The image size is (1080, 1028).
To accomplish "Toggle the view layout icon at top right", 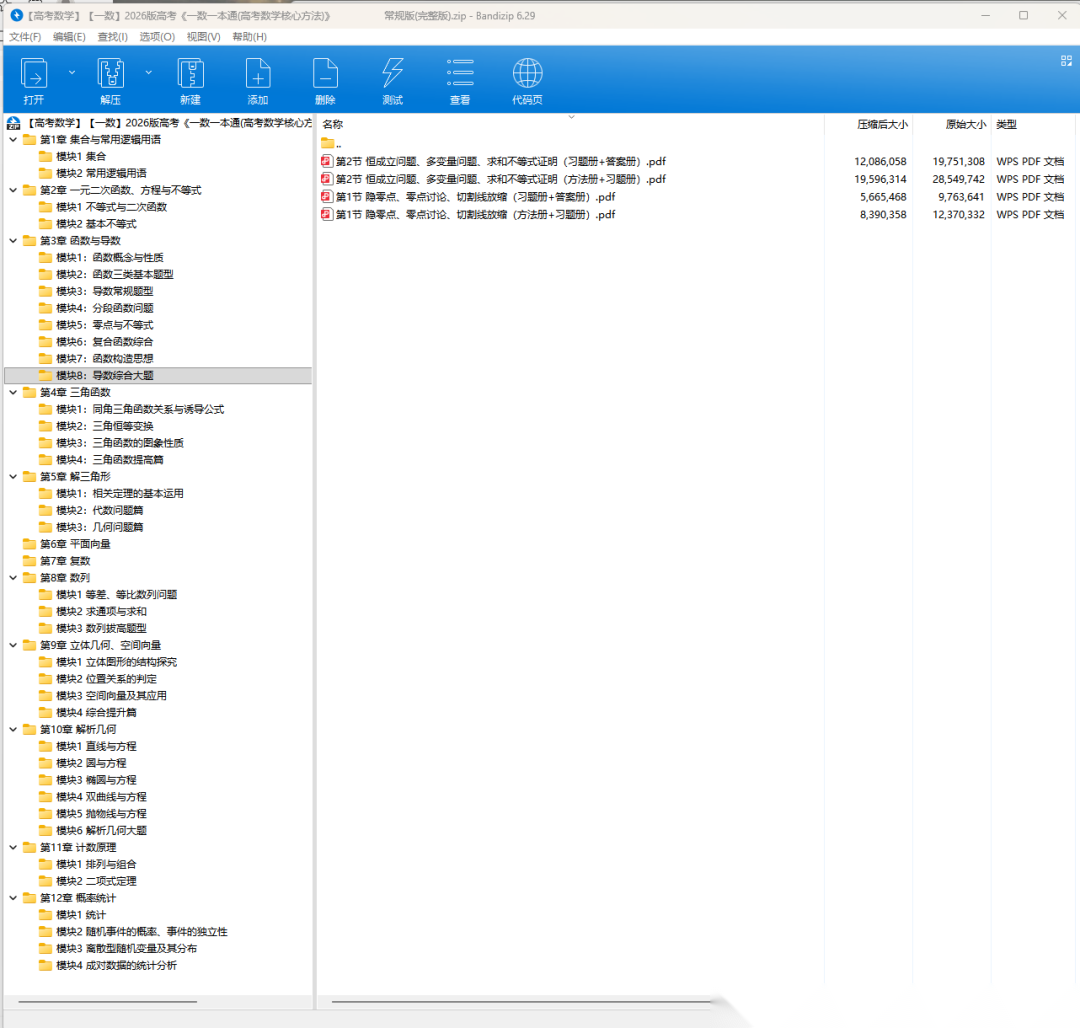I will coord(1066,61).
